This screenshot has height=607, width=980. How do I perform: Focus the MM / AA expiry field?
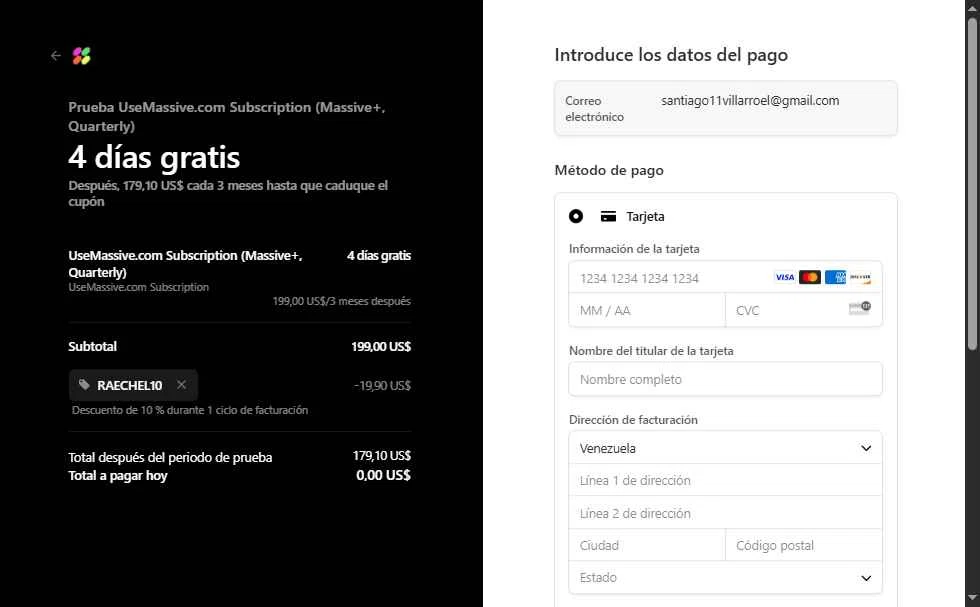(647, 311)
